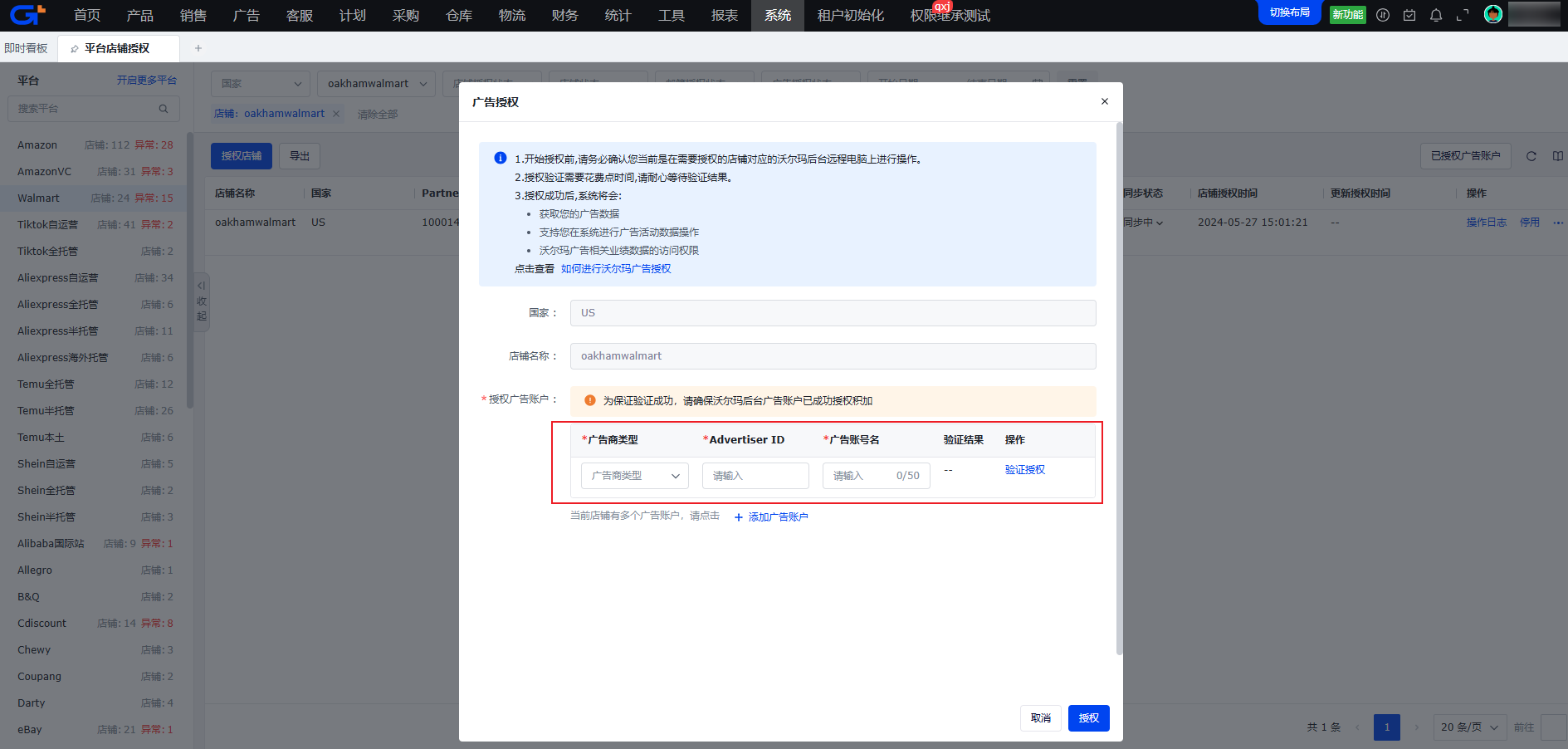Switch to 即时看板 tab

point(27,48)
